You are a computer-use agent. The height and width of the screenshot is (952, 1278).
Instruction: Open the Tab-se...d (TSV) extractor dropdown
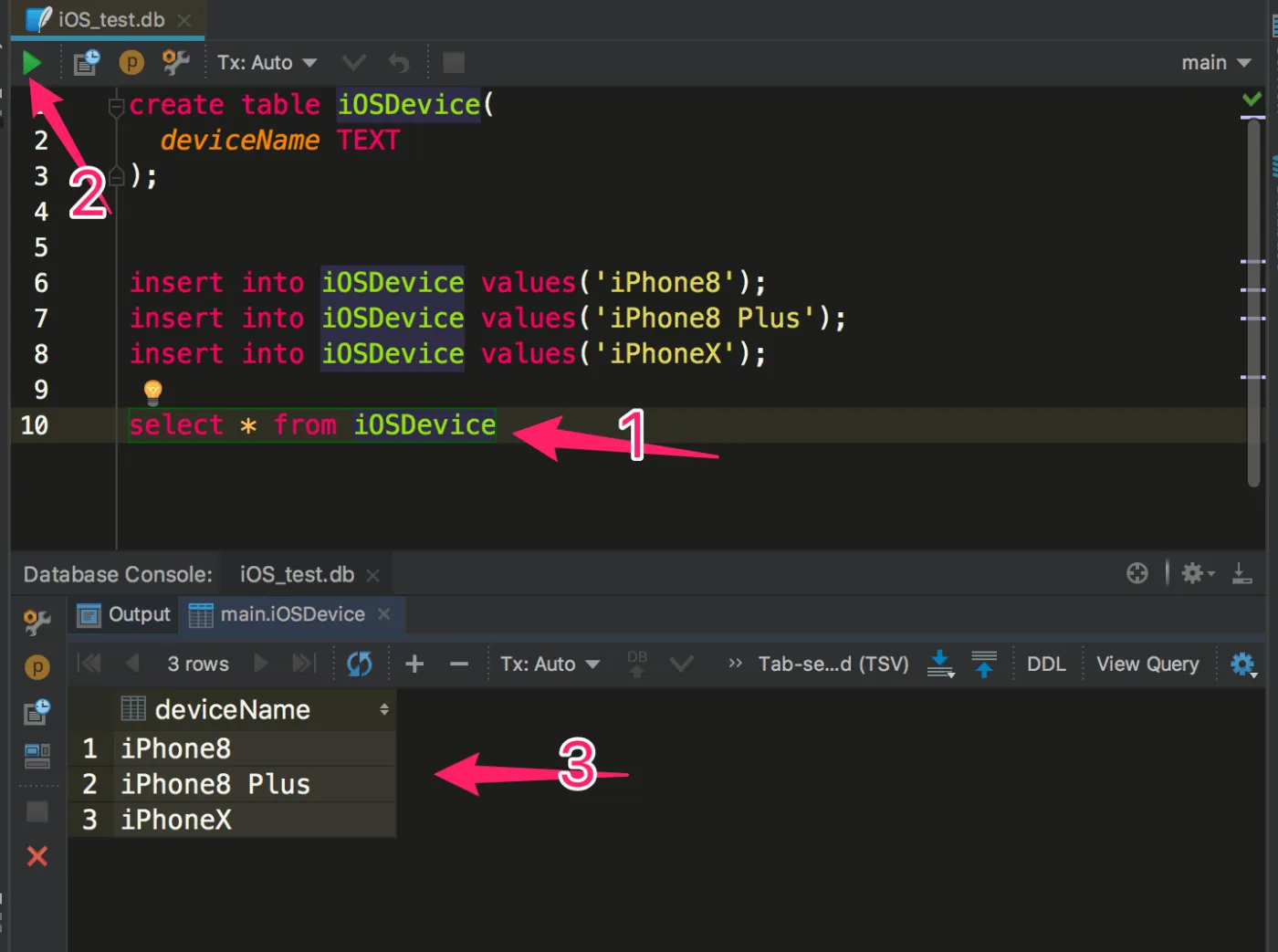click(x=833, y=664)
